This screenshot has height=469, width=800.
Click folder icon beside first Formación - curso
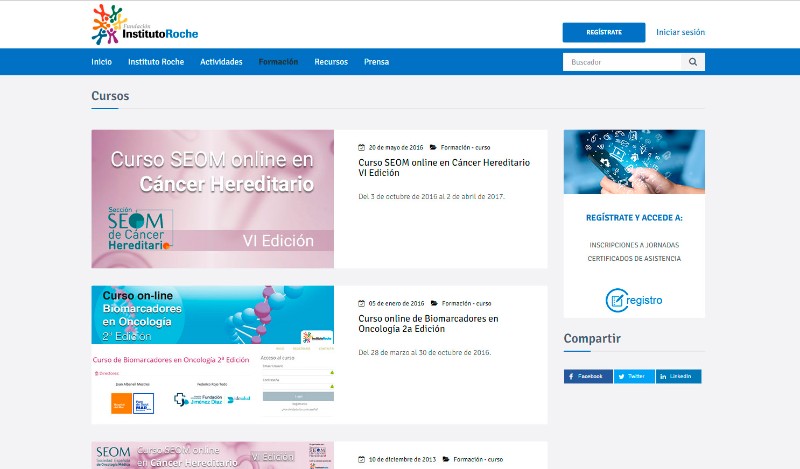433,147
